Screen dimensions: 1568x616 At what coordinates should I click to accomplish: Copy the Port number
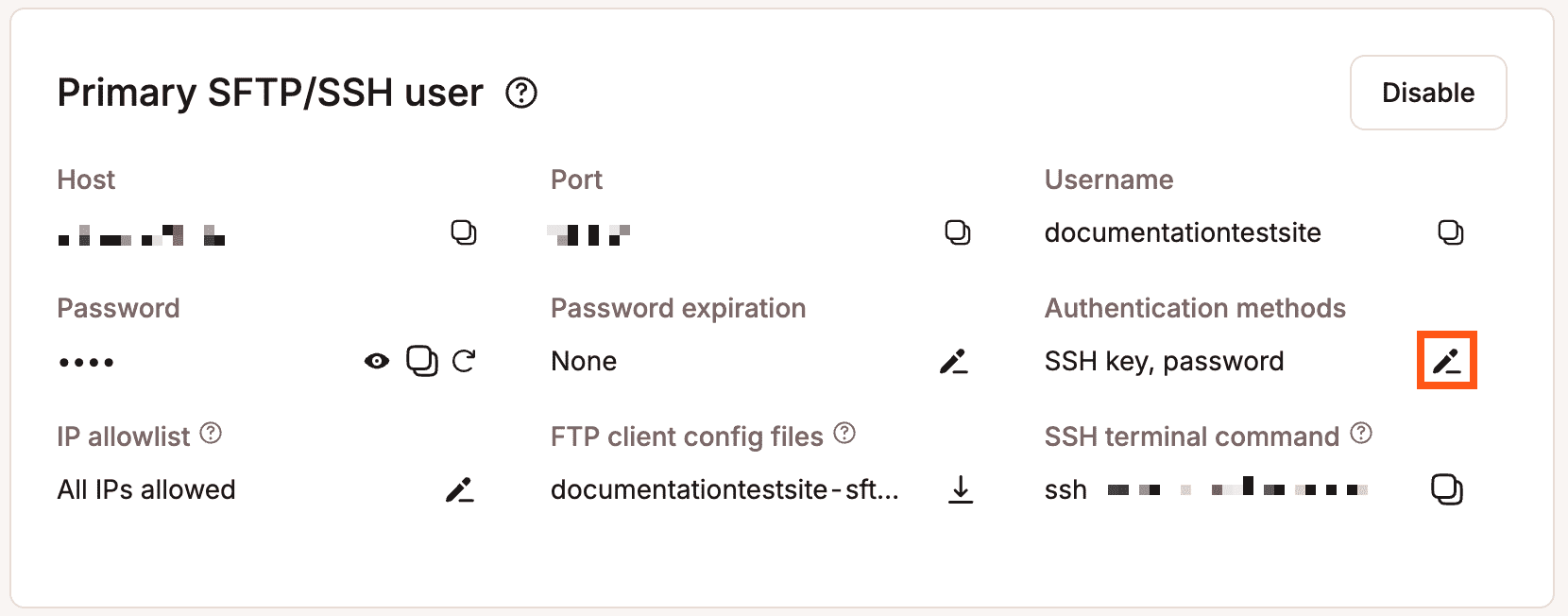click(x=957, y=232)
